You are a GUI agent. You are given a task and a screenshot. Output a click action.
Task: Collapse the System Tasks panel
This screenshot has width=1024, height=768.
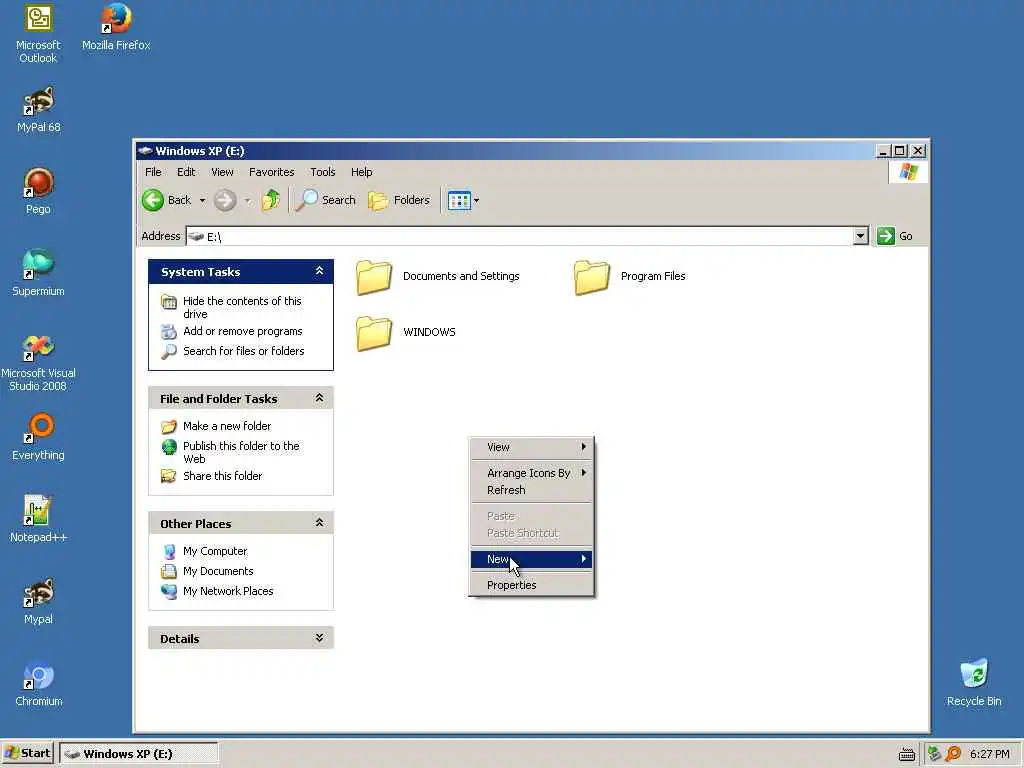319,271
